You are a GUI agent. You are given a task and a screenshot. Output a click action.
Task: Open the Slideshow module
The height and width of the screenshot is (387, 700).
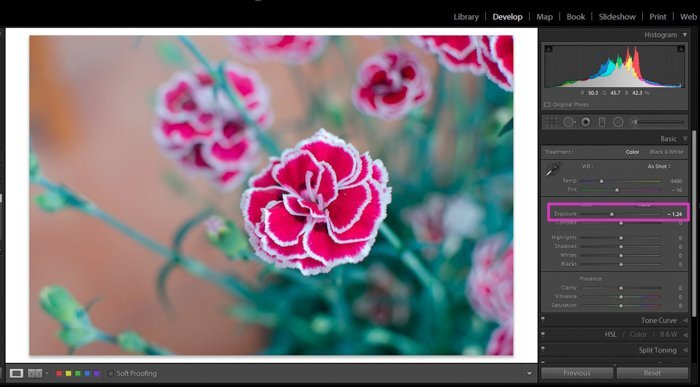pos(617,17)
